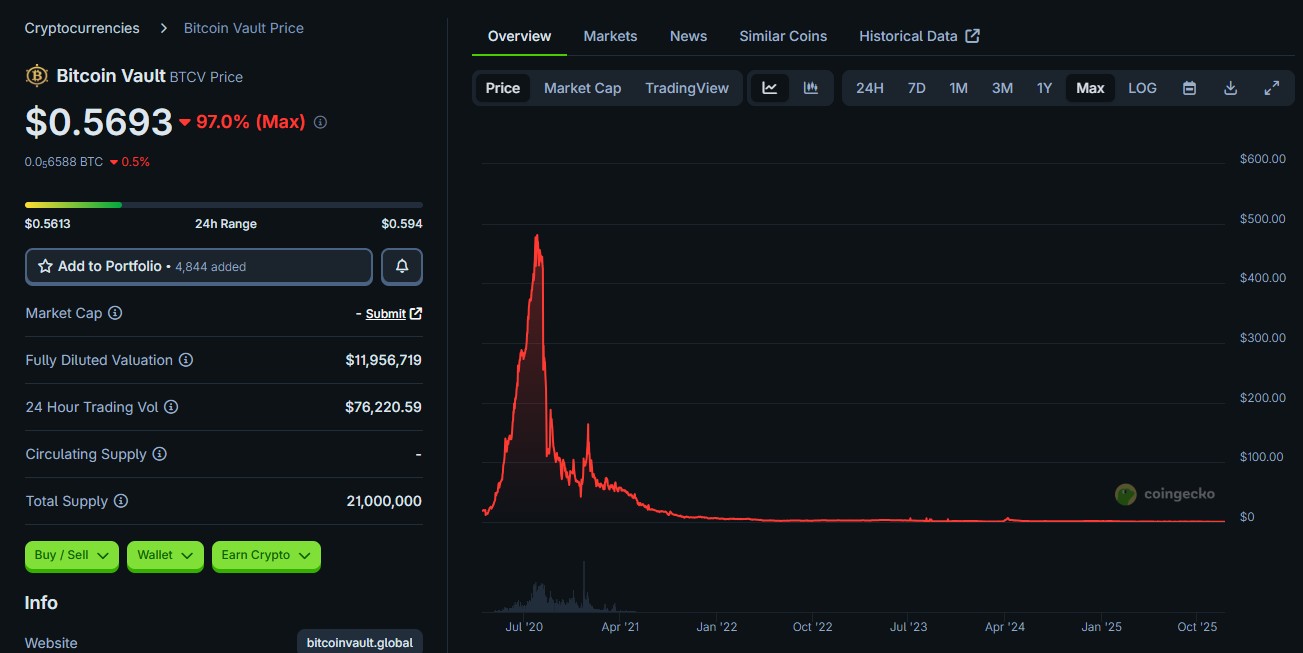
Task: Click the breadcrumb chevron separator
Action: [163, 28]
